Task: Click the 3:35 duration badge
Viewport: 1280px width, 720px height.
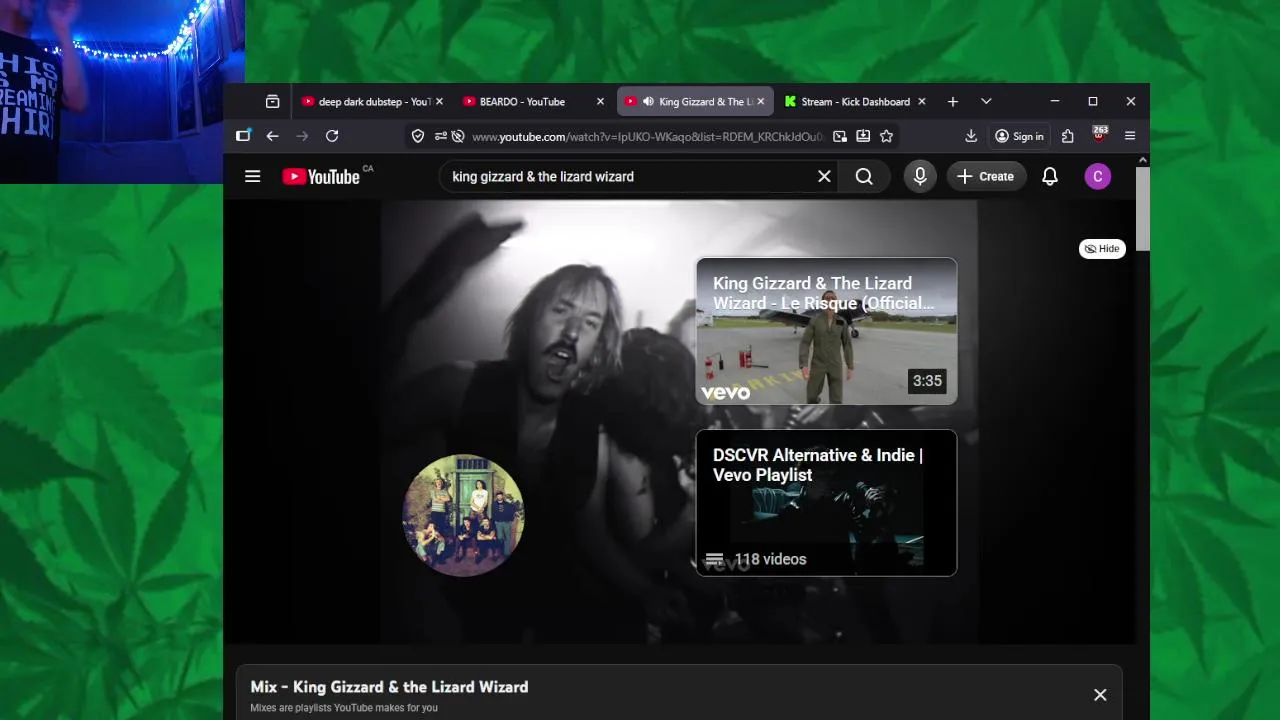Action: (x=927, y=380)
